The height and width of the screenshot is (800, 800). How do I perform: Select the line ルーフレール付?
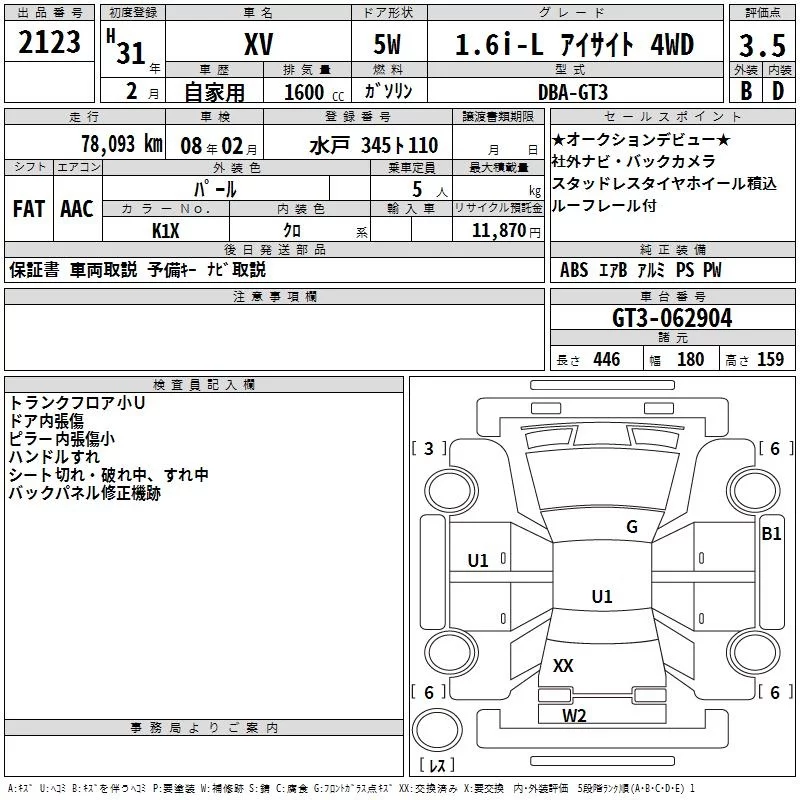604,205
